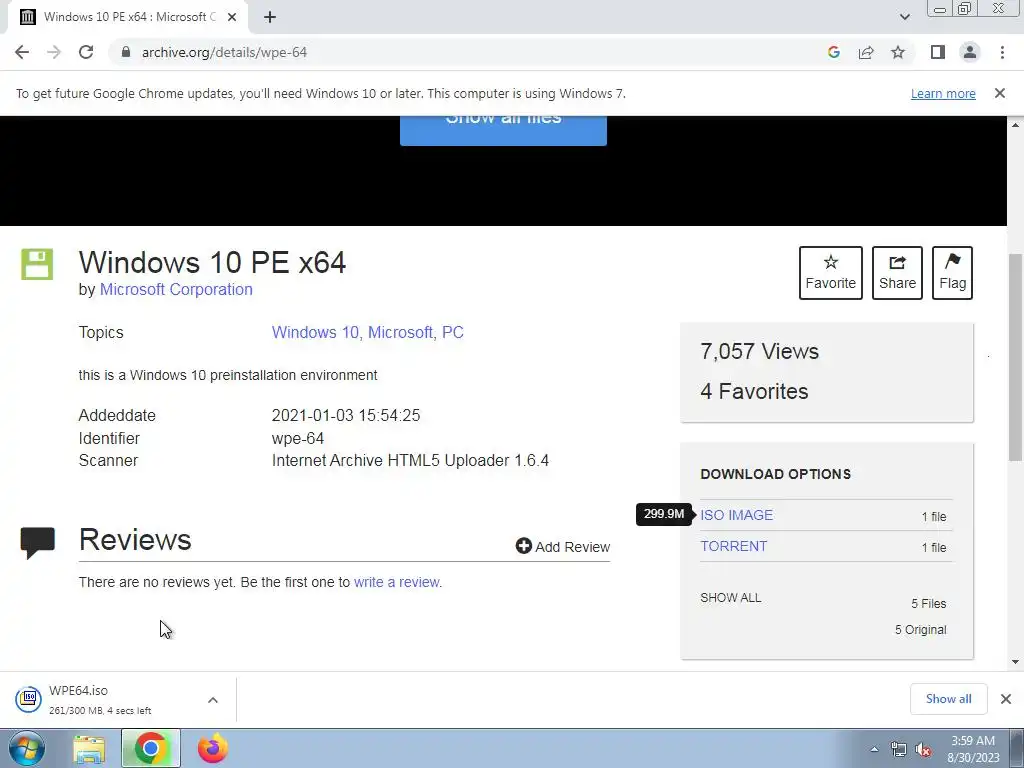Click the Google icon in address bar

click(833, 52)
